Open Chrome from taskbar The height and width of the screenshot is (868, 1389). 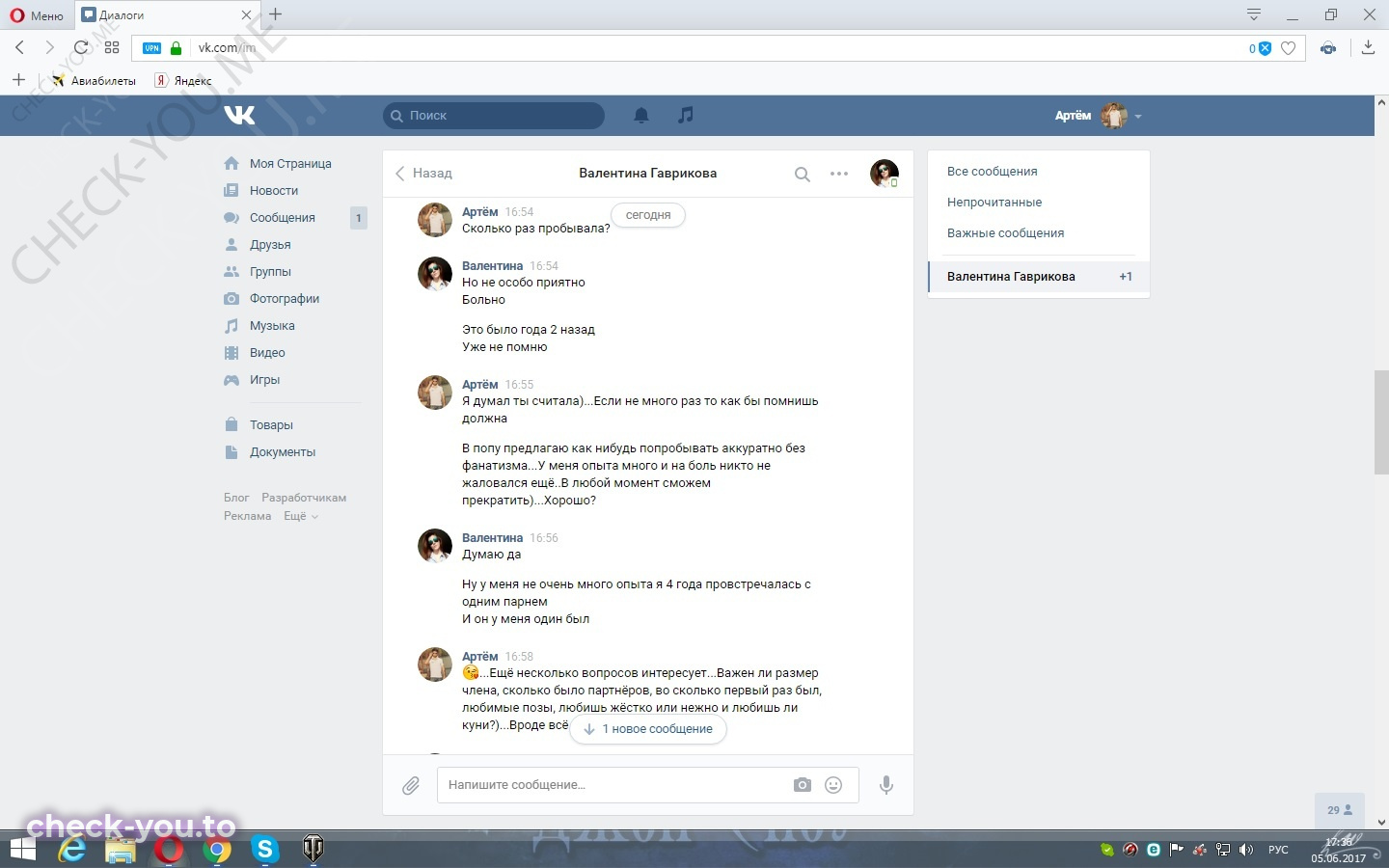coord(218,850)
